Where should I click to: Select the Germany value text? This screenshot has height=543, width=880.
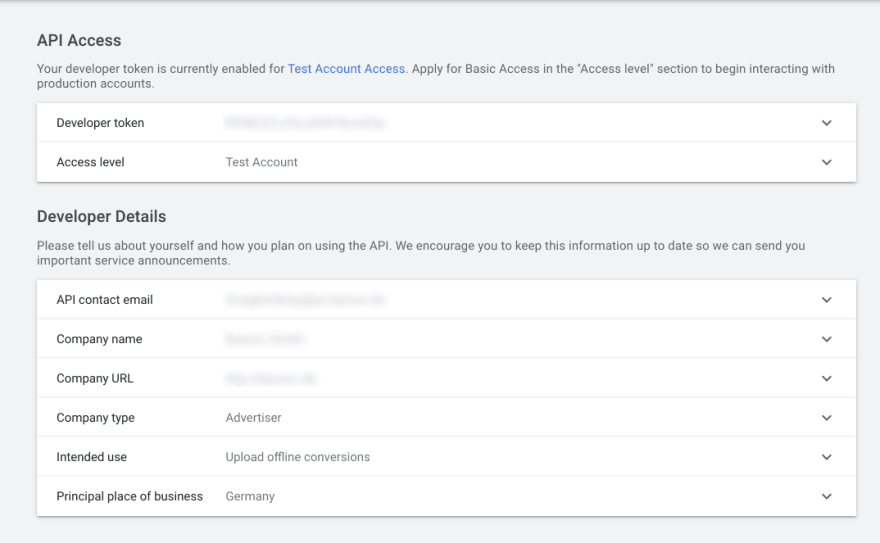tap(250, 496)
